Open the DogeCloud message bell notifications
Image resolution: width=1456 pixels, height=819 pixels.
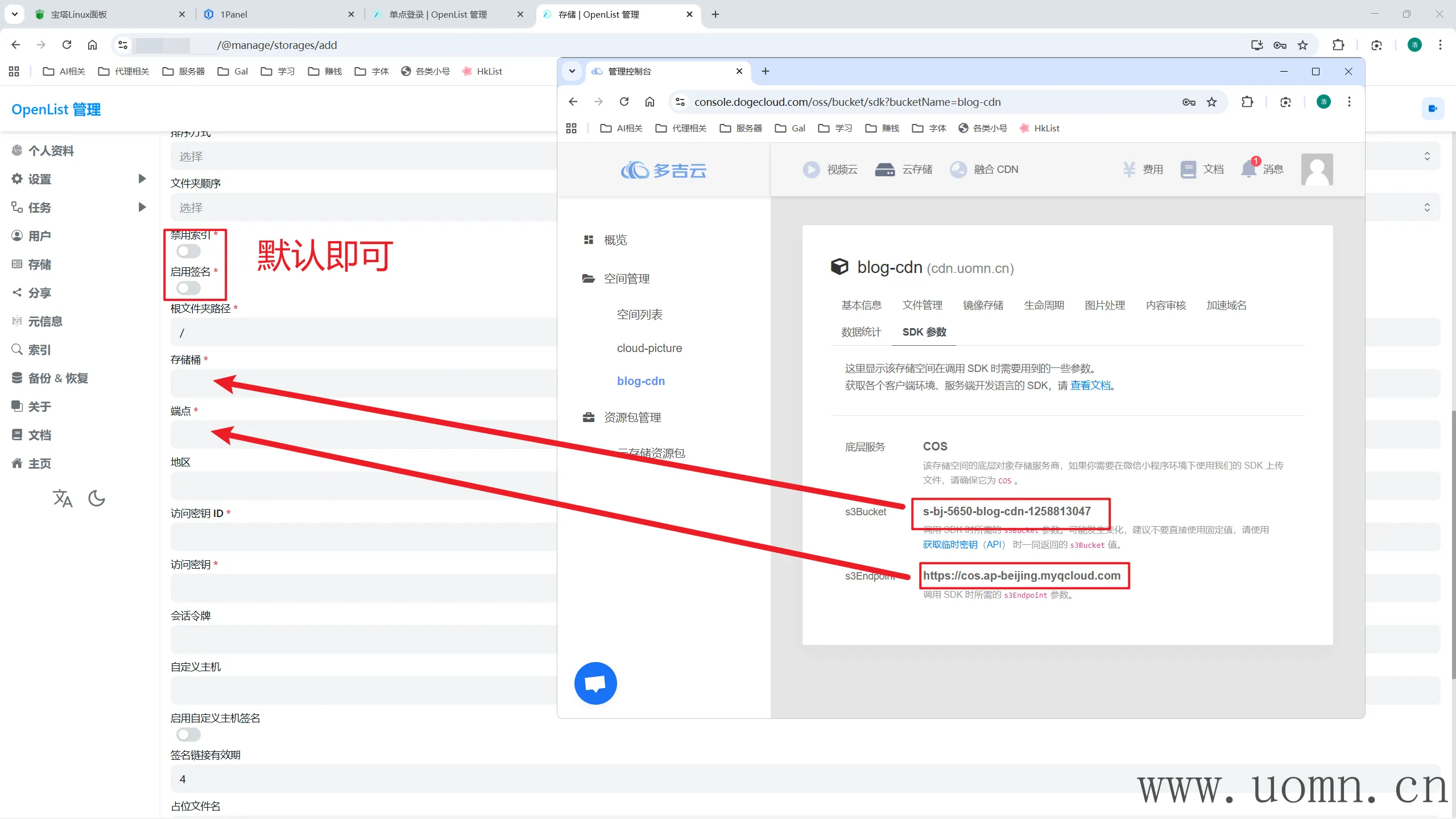1249,169
